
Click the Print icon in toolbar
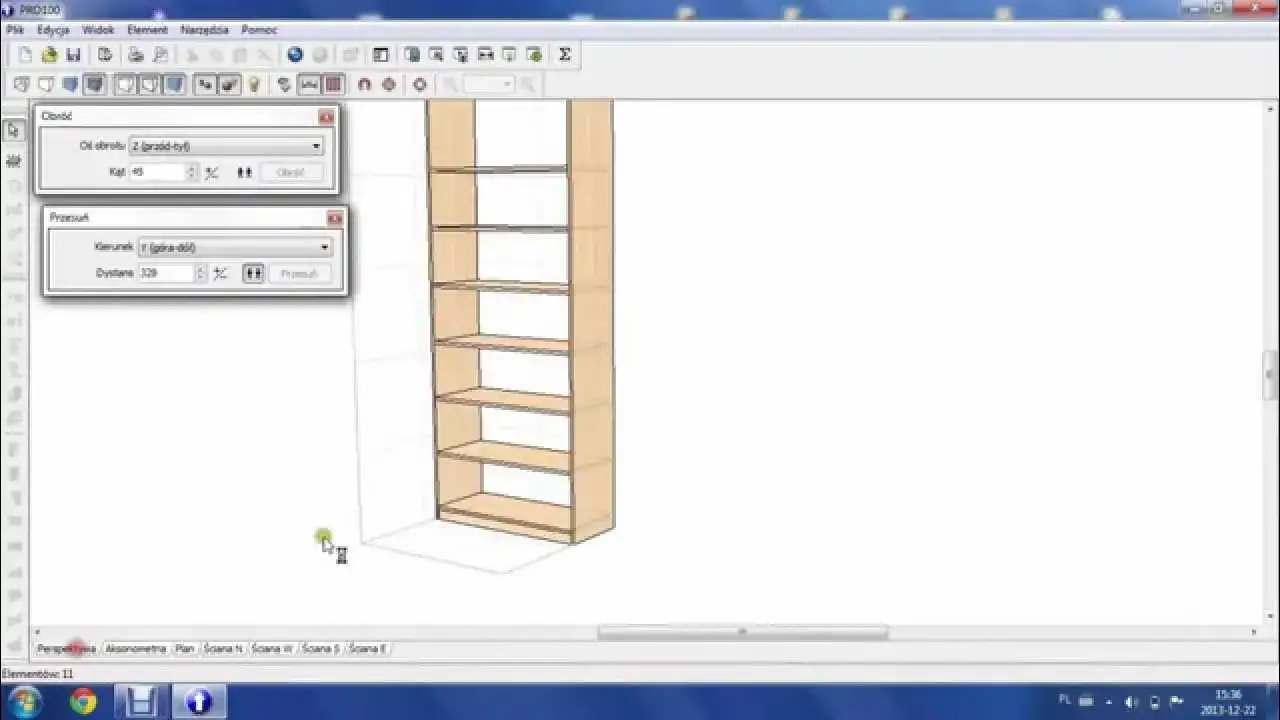(x=136, y=55)
